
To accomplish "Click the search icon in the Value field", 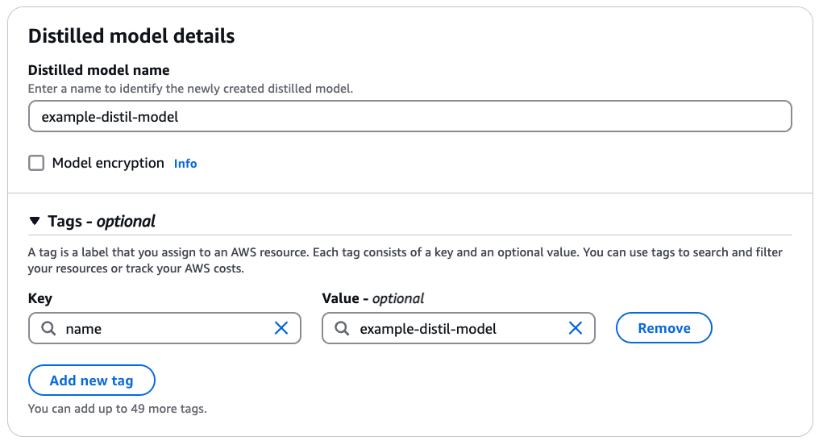I will [341, 328].
